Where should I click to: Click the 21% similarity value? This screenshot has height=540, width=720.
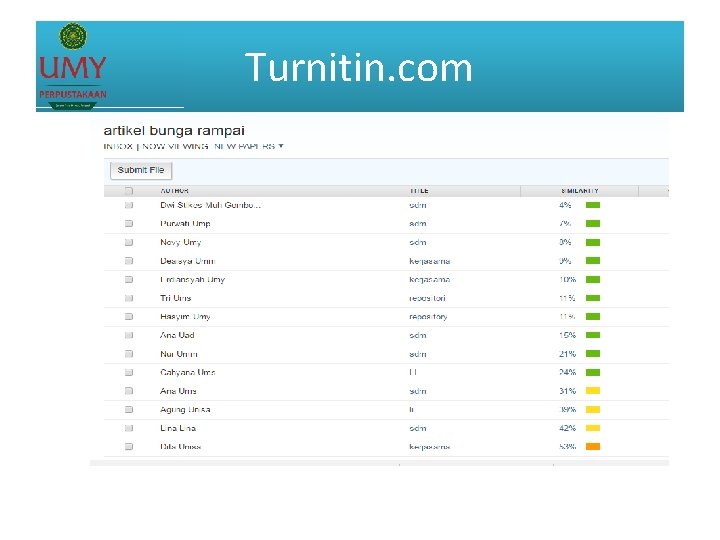point(568,354)
